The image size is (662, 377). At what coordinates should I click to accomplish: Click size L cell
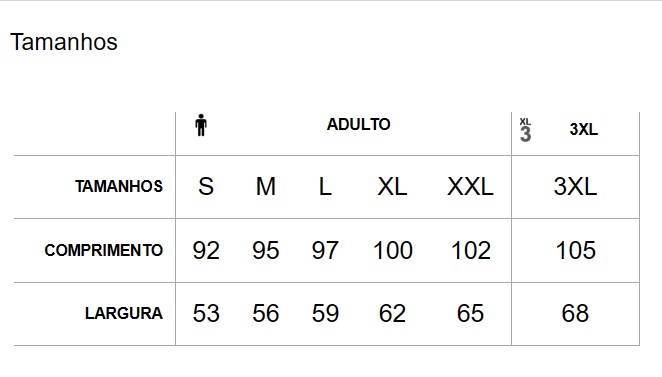pos(325,186)
